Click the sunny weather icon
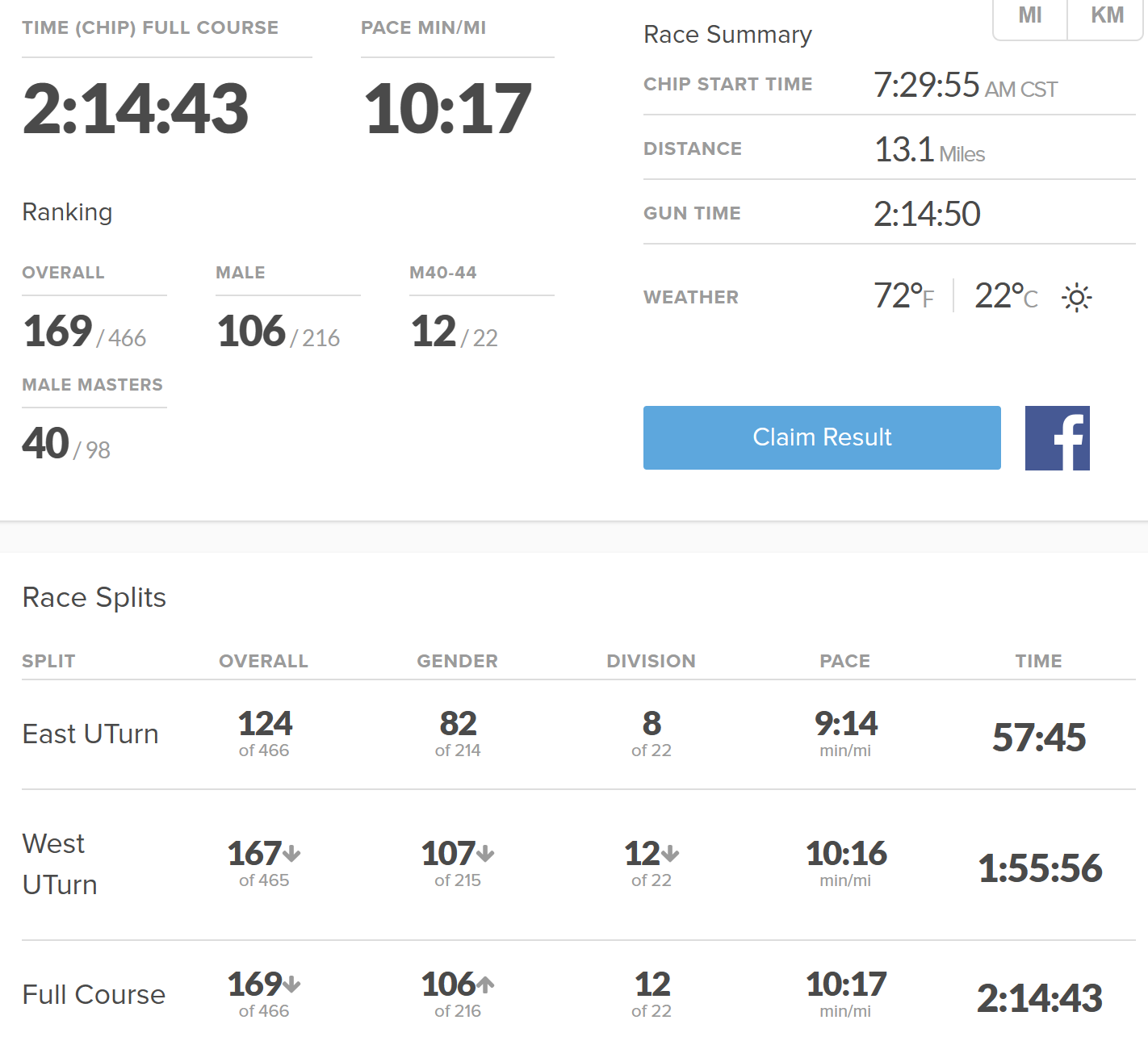The height and width of the screenshot is (1041, 1148). tap(1076, 298)
